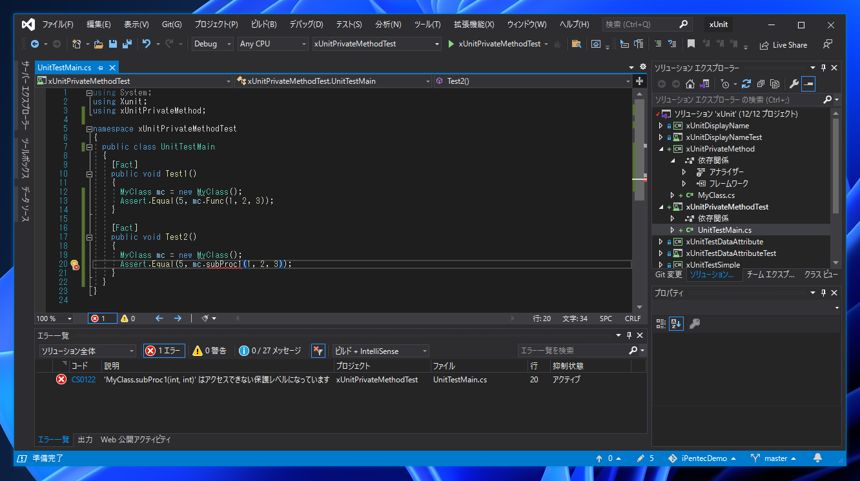Save the current file with the floppy icon
Image resolution: width=860 pixels, height=481 pixels.
click(x=112, y=44)
